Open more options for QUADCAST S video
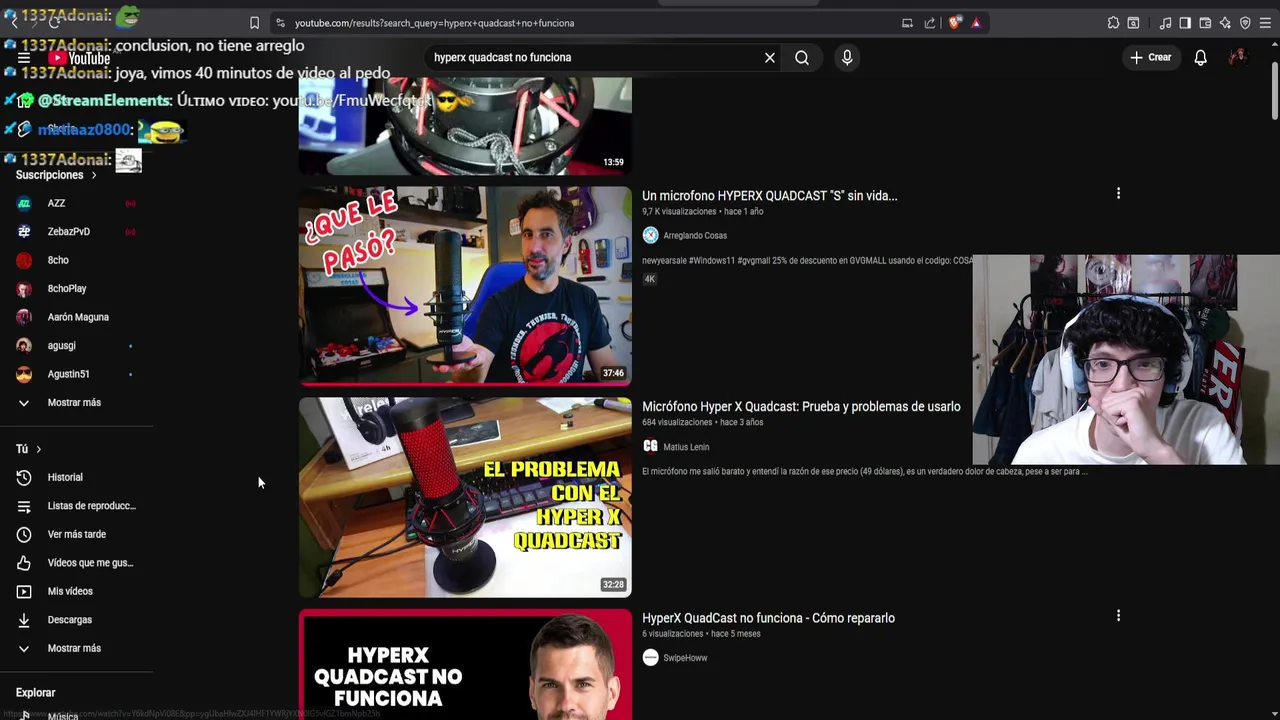Viewport: 1280px width, 720px height. 1118,193
